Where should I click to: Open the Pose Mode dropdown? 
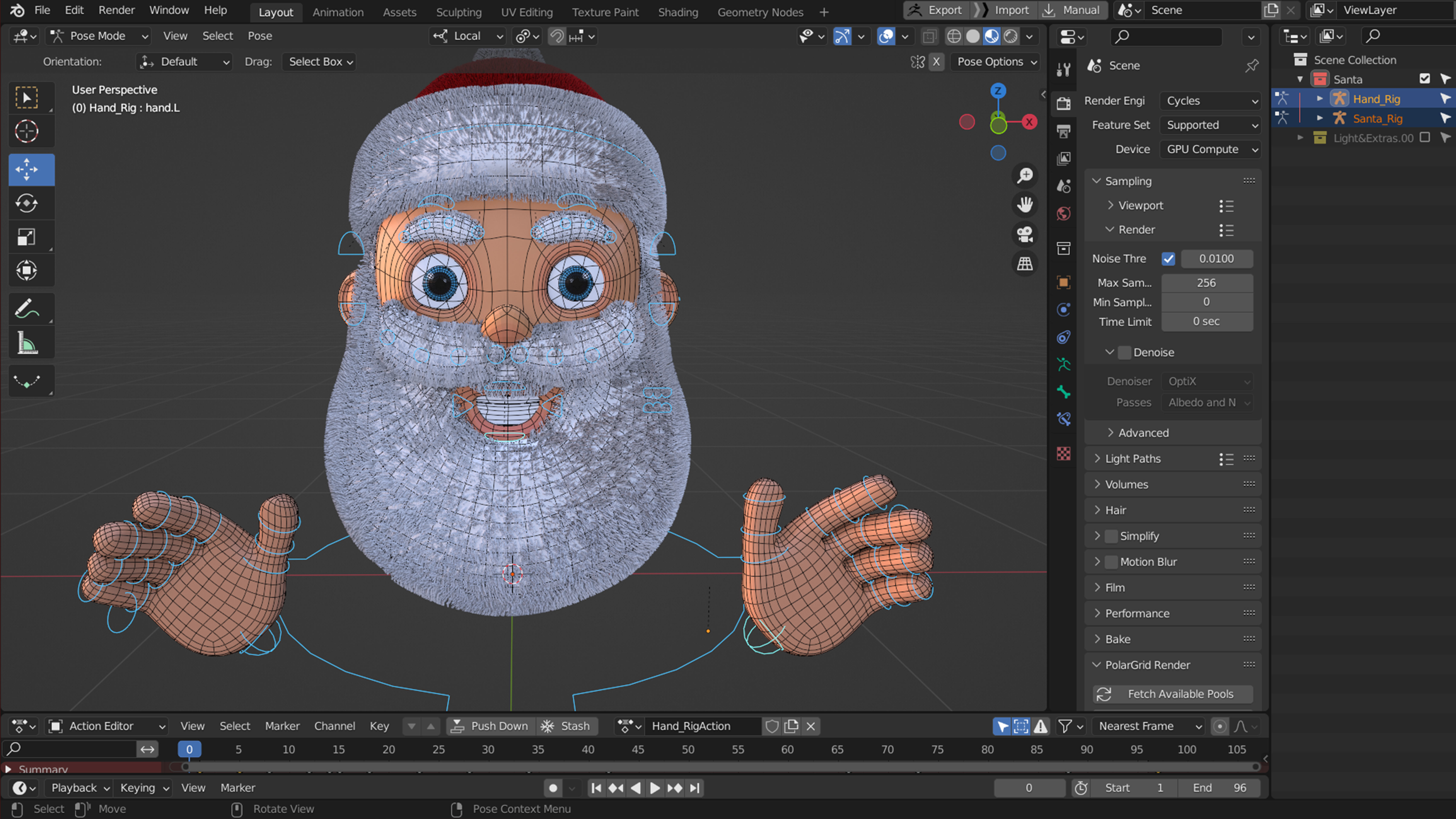click(x=98, y=36)
